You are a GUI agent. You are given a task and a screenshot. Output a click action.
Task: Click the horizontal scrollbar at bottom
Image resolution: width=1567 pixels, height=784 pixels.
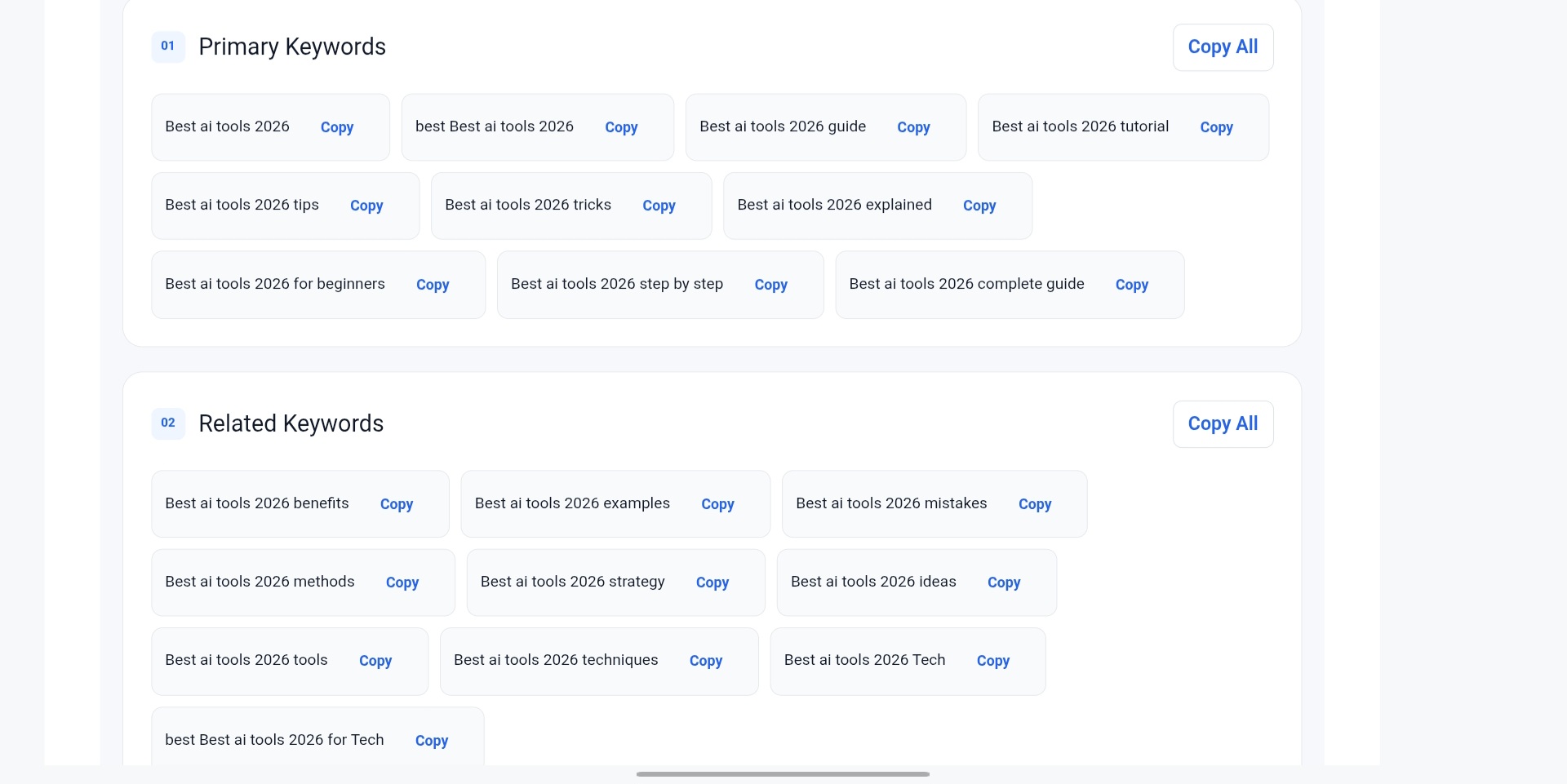pyautogui.click(x=783, y=774)
